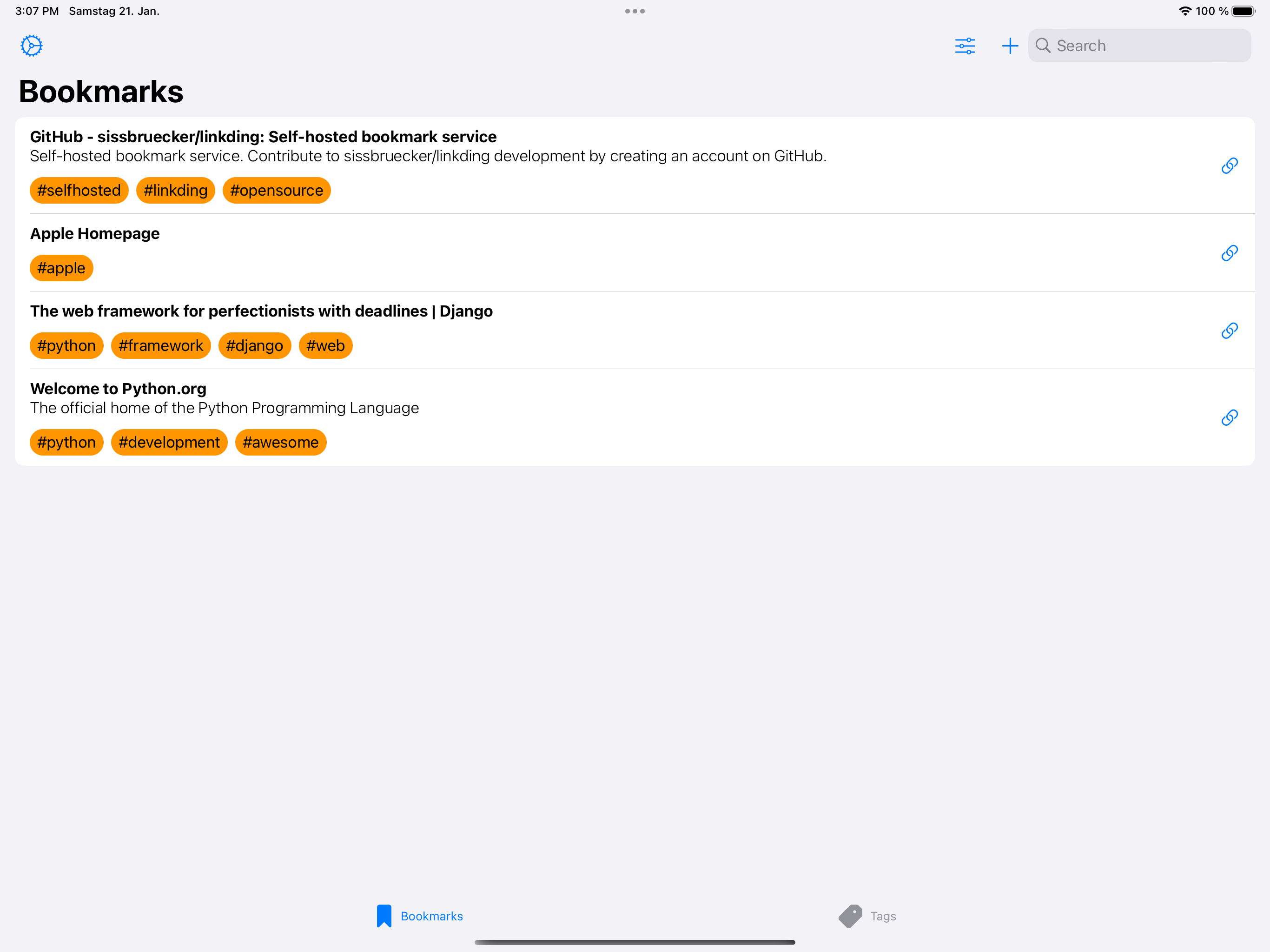Screen dimensions: 1270x952
Task: Filter by the #opensource tag
Action: 276,191
